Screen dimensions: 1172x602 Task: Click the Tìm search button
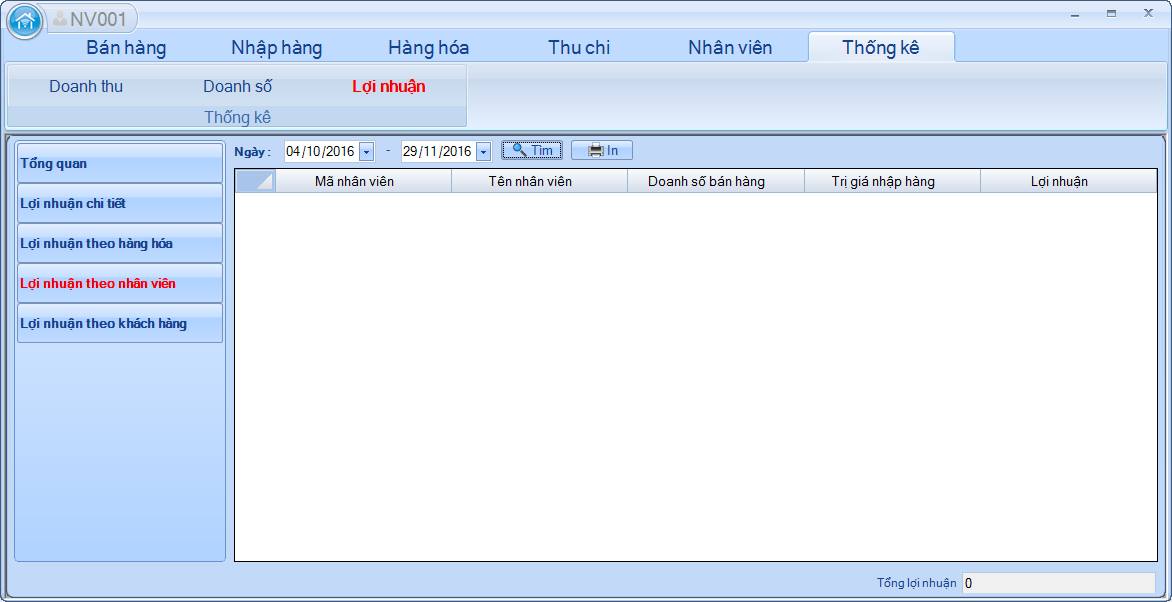(x=532, y=150)
